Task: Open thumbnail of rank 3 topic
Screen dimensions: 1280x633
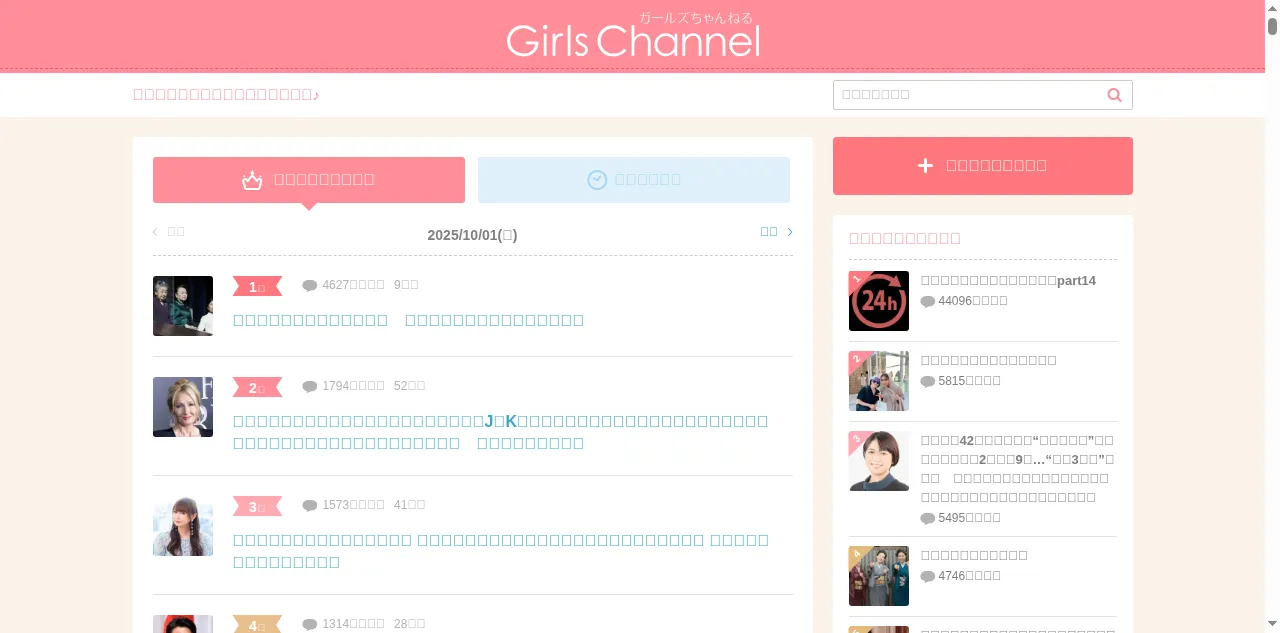Action: pyautogui.click(x=183, y=526)
